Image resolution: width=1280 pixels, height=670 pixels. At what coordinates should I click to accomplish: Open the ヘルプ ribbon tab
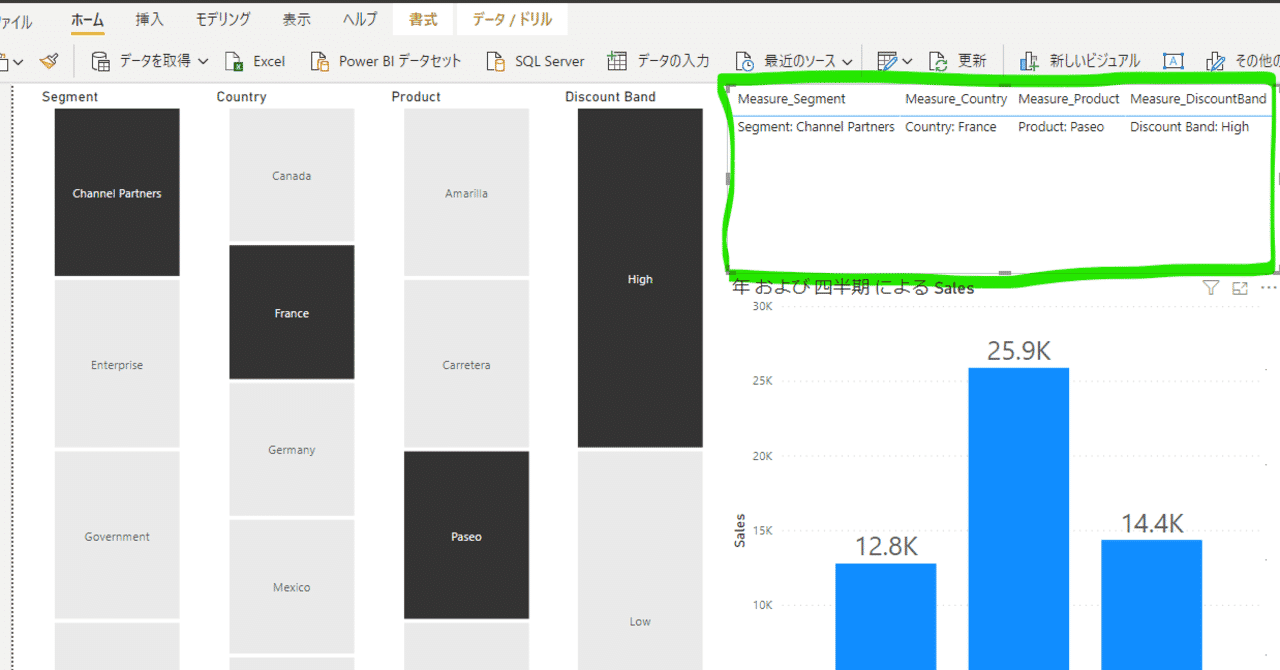360,20
